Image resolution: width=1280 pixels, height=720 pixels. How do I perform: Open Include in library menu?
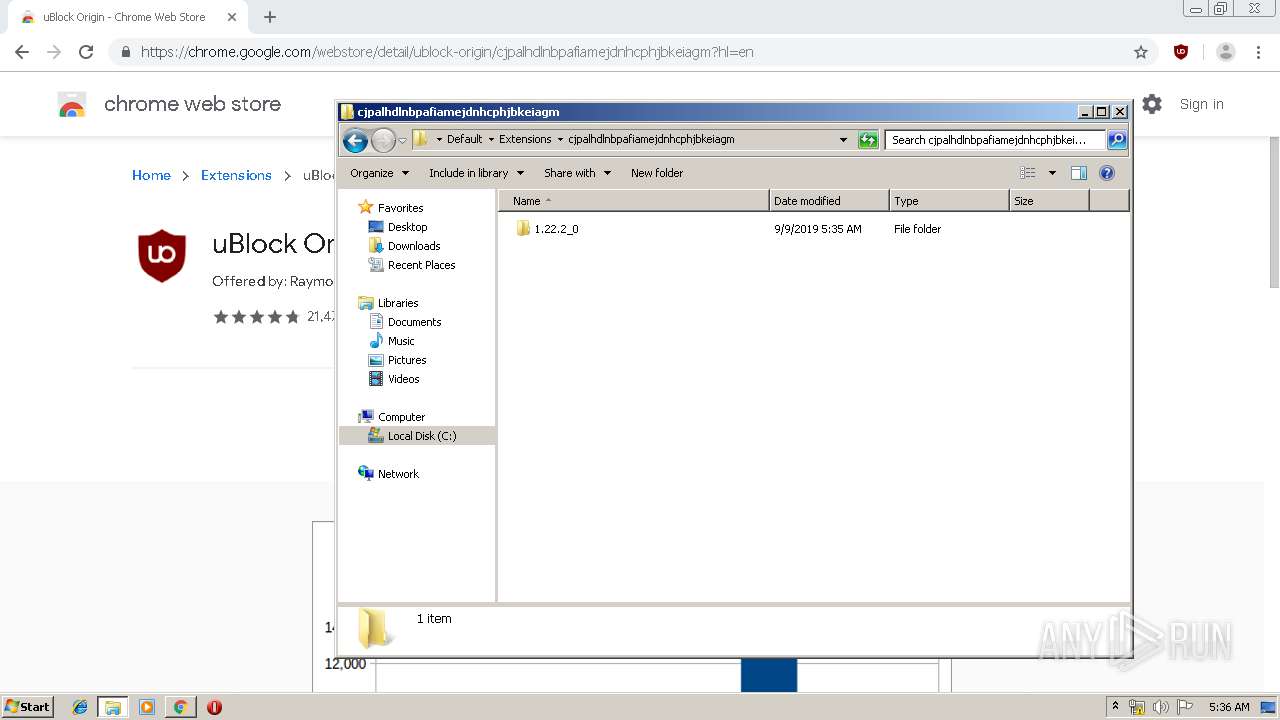click(476, 173)
